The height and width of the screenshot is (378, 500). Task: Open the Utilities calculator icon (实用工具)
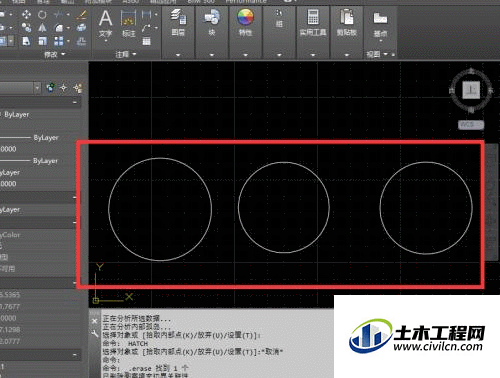point(313,22)
